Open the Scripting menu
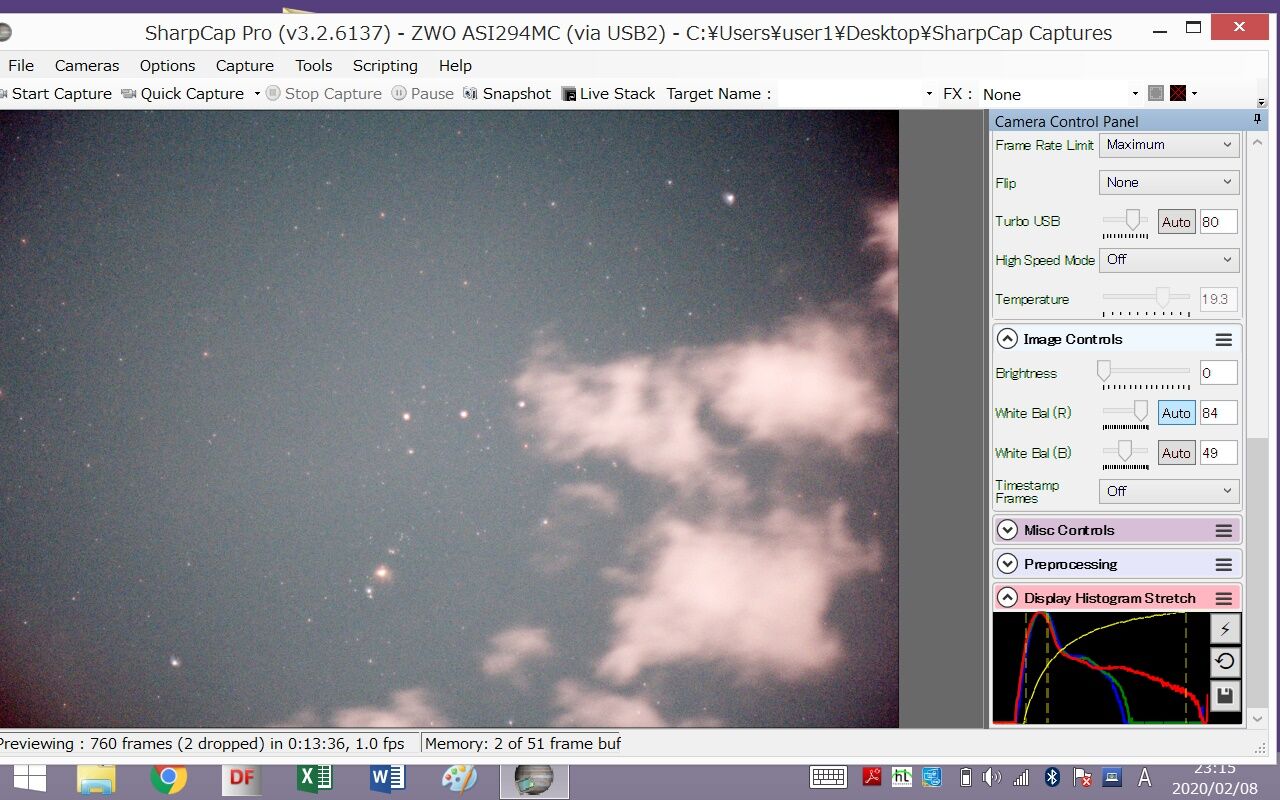 pos(385,65)
